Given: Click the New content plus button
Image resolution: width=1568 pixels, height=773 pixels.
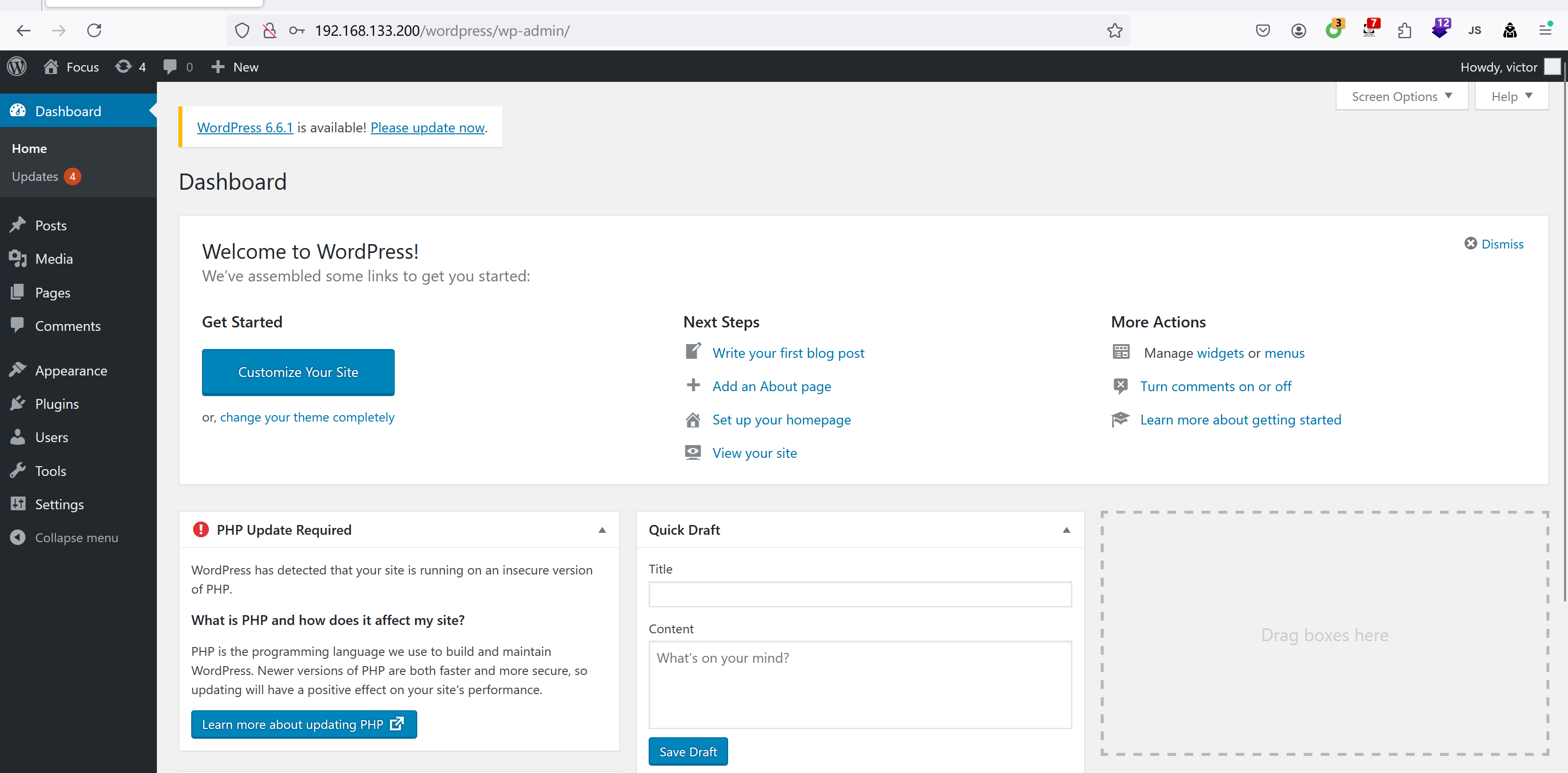Looking at the screenshot, I should (x=234, y=67).
